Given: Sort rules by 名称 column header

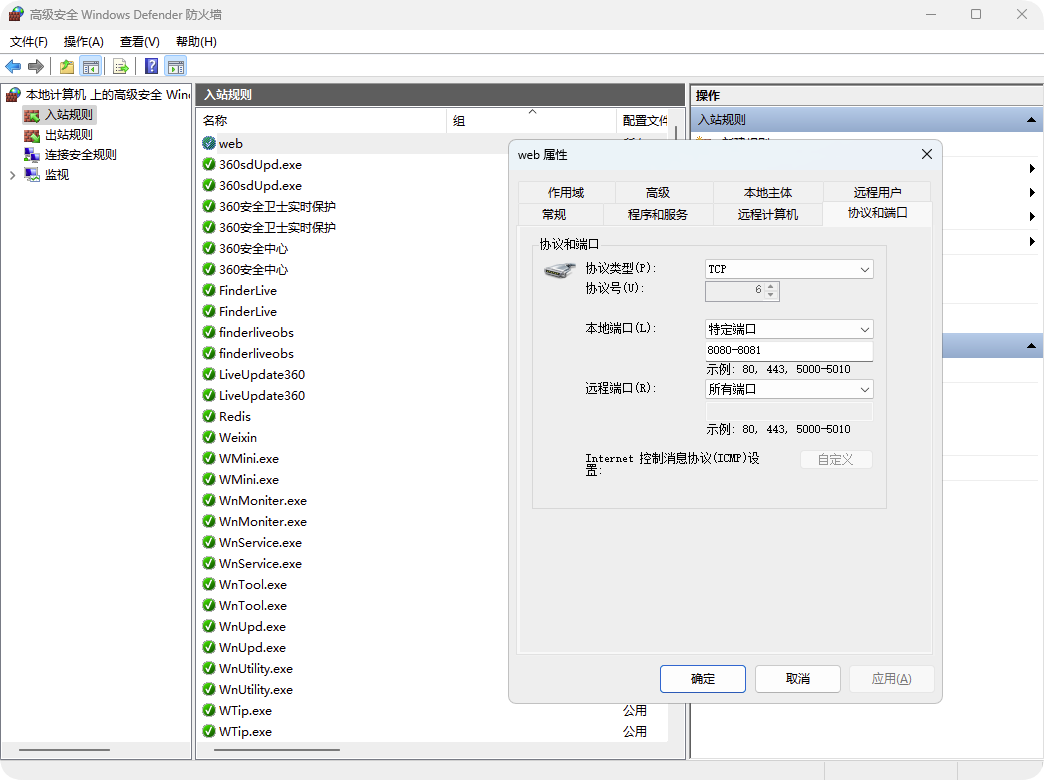Looking at the screenshot, I should coord(322,121).
